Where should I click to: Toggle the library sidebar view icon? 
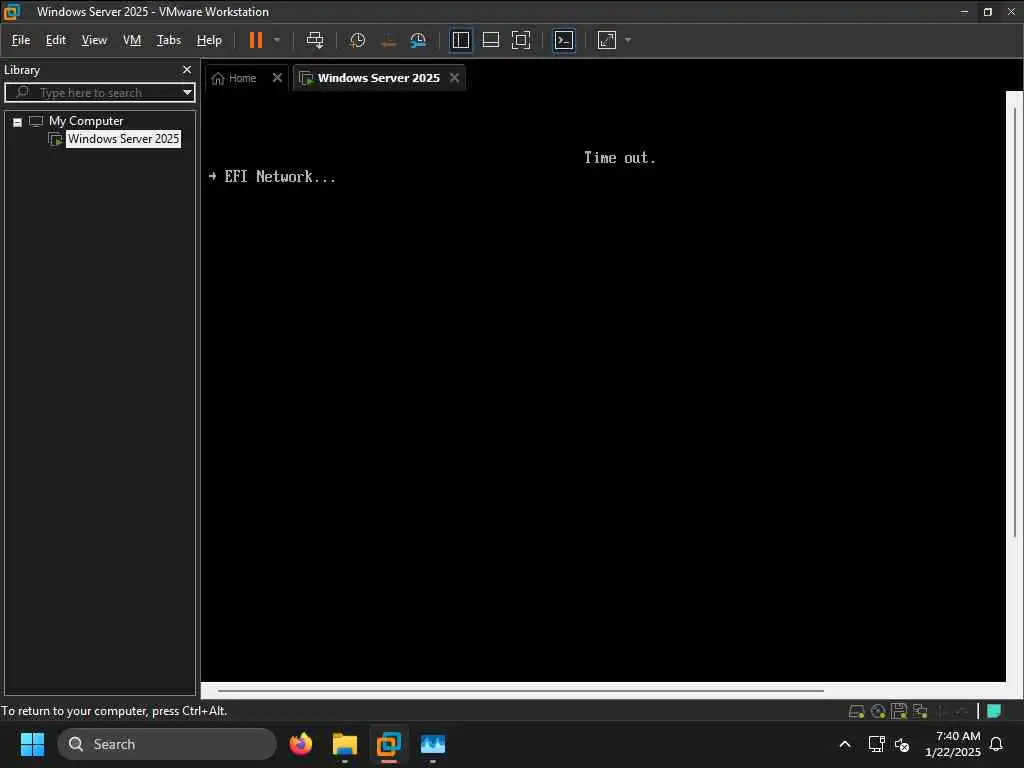[460, 40]
